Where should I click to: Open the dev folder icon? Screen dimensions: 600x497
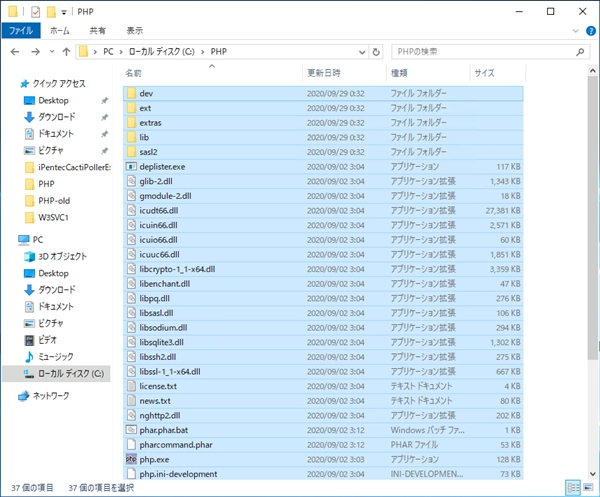click(x=132, y=93)
